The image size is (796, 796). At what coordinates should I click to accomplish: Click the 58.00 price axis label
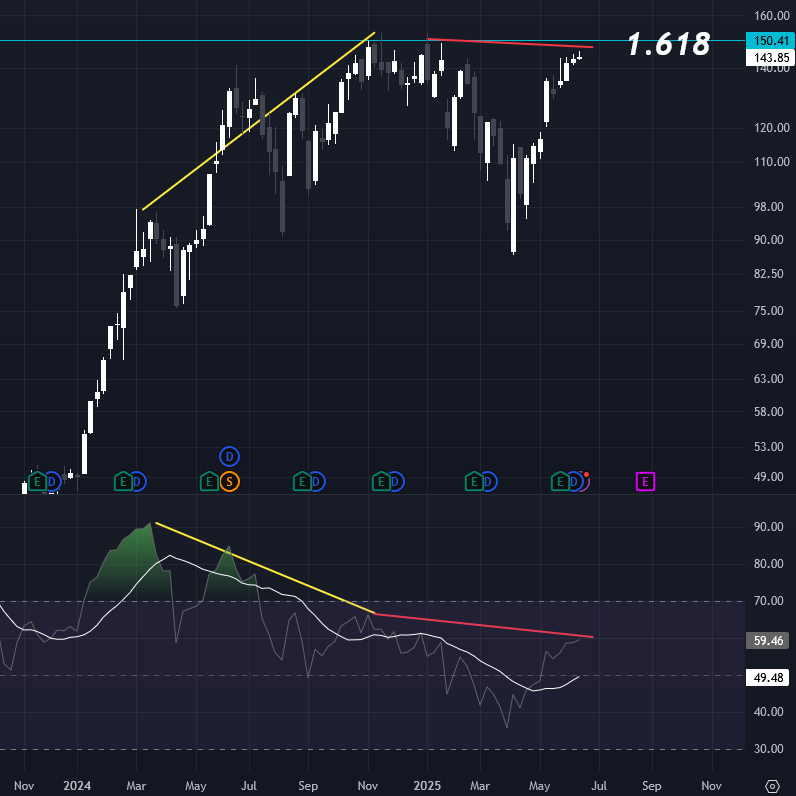coord(769,412)
